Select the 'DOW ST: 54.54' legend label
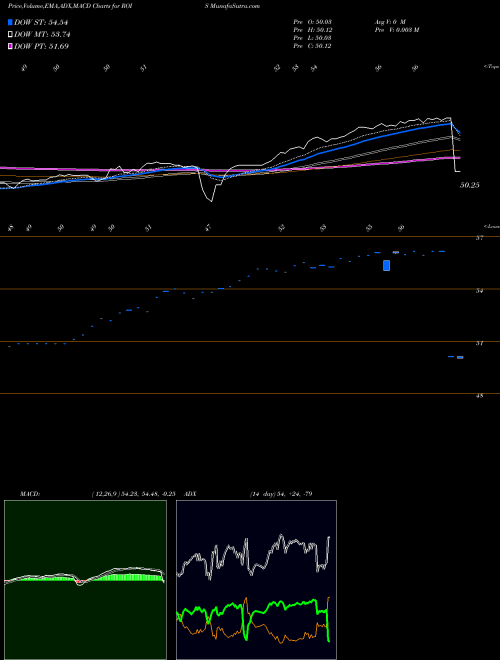This screenshot has width=500, height=660. click(41, 22)
